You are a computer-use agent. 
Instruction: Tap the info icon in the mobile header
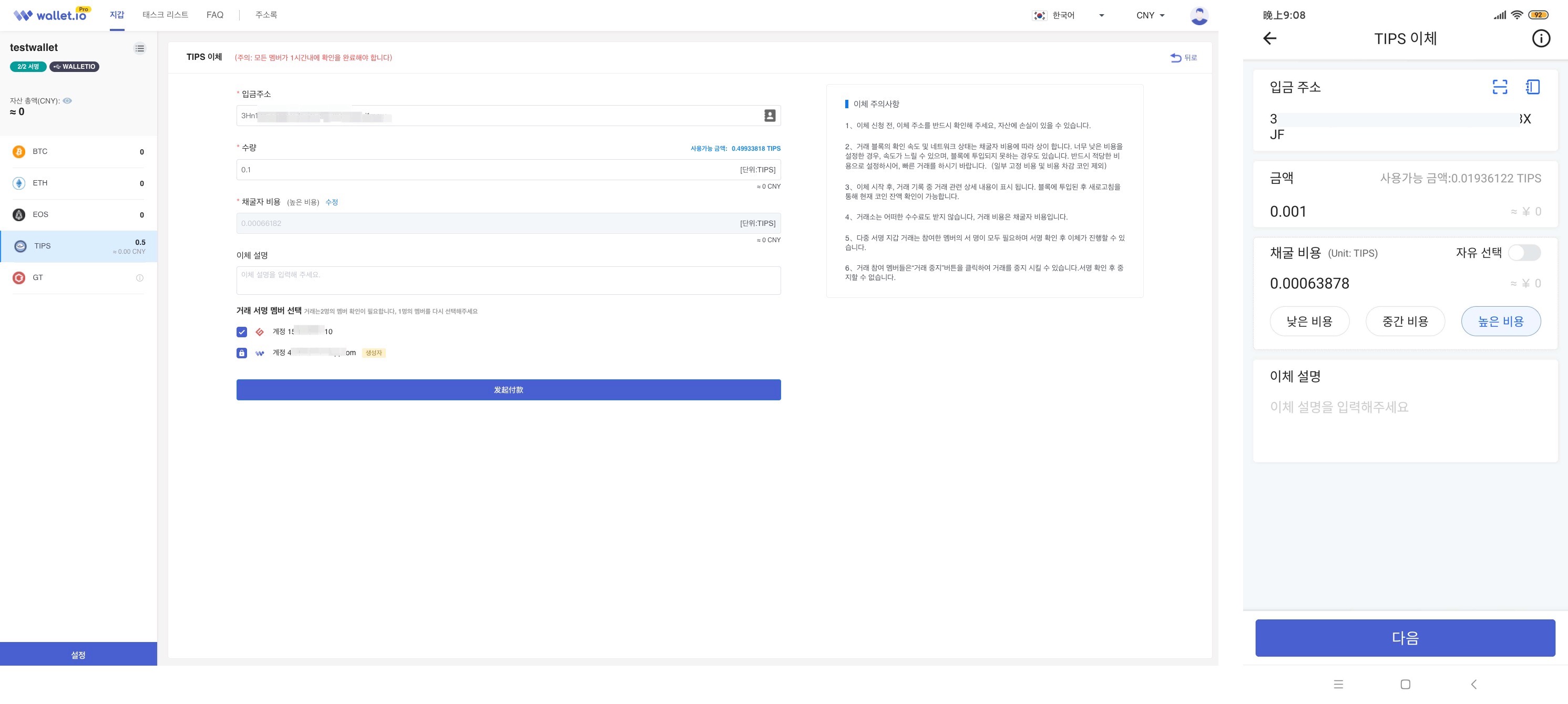point(1541,39)
